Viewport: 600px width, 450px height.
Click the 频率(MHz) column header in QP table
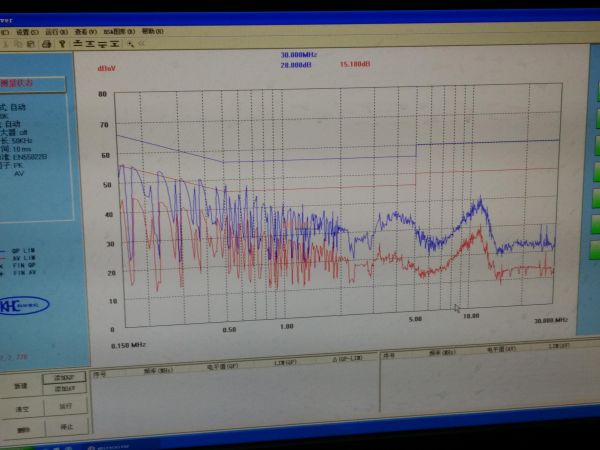158,371
